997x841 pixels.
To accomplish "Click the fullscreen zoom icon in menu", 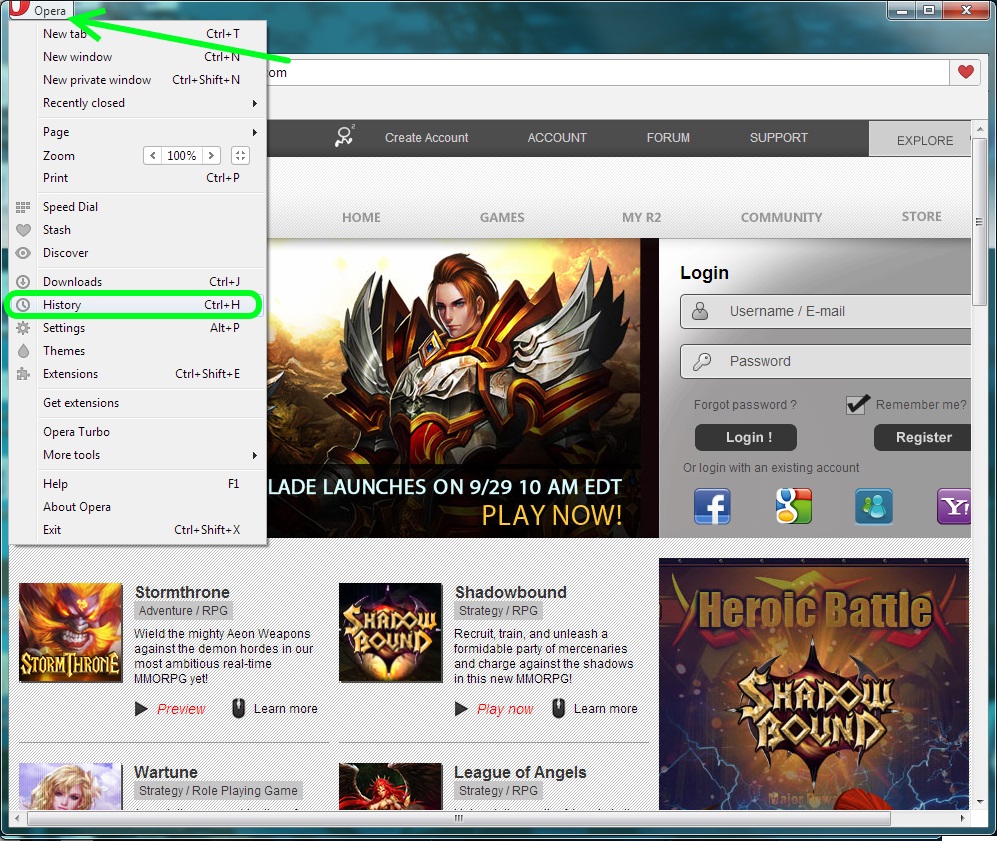I will (239, 156).
